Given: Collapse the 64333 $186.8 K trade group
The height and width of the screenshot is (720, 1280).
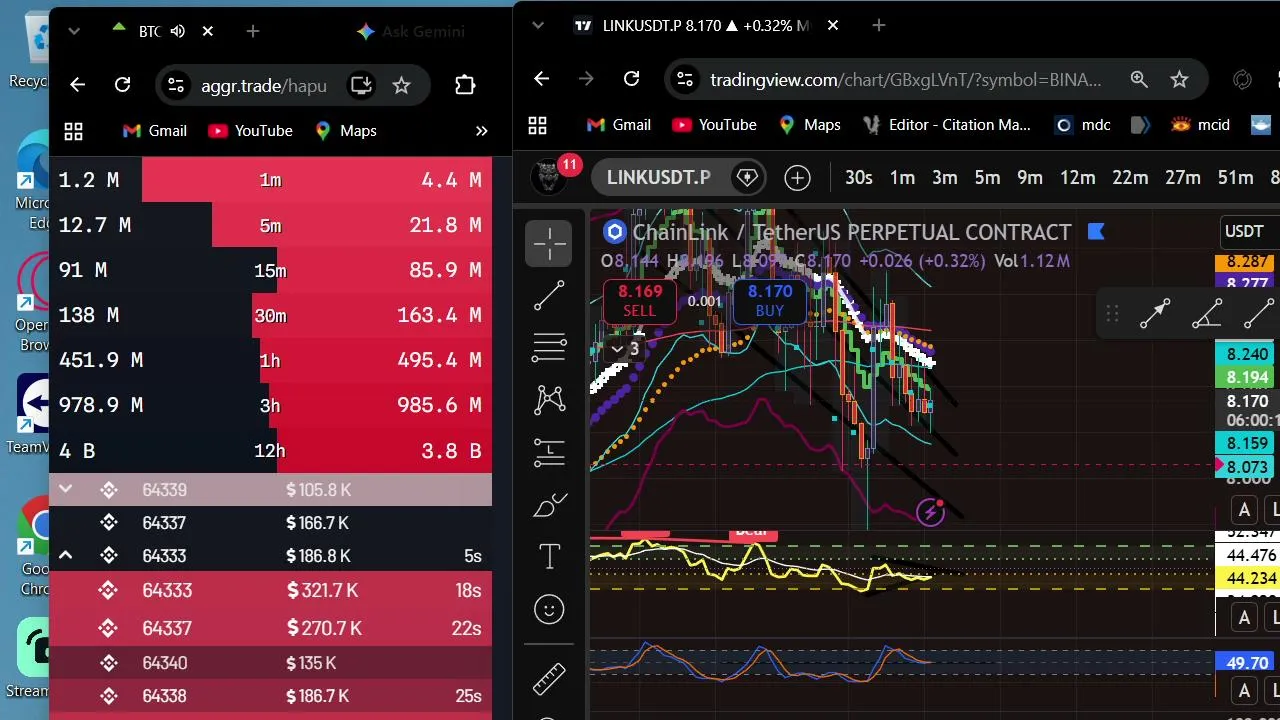Looking at the screenshot, I should [65, 556].
